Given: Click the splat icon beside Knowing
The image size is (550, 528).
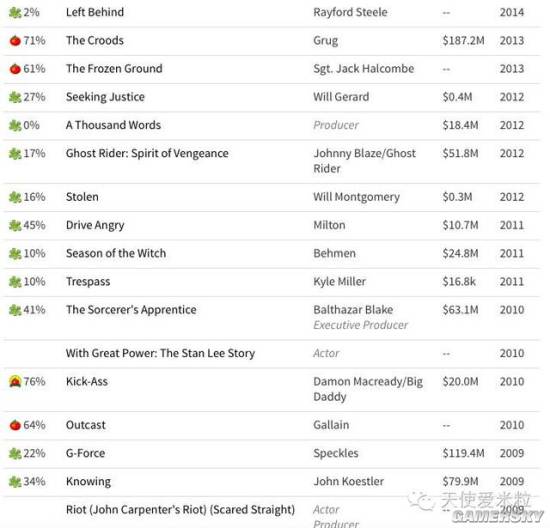Looking at the screenshot, I should pos(15,482).
